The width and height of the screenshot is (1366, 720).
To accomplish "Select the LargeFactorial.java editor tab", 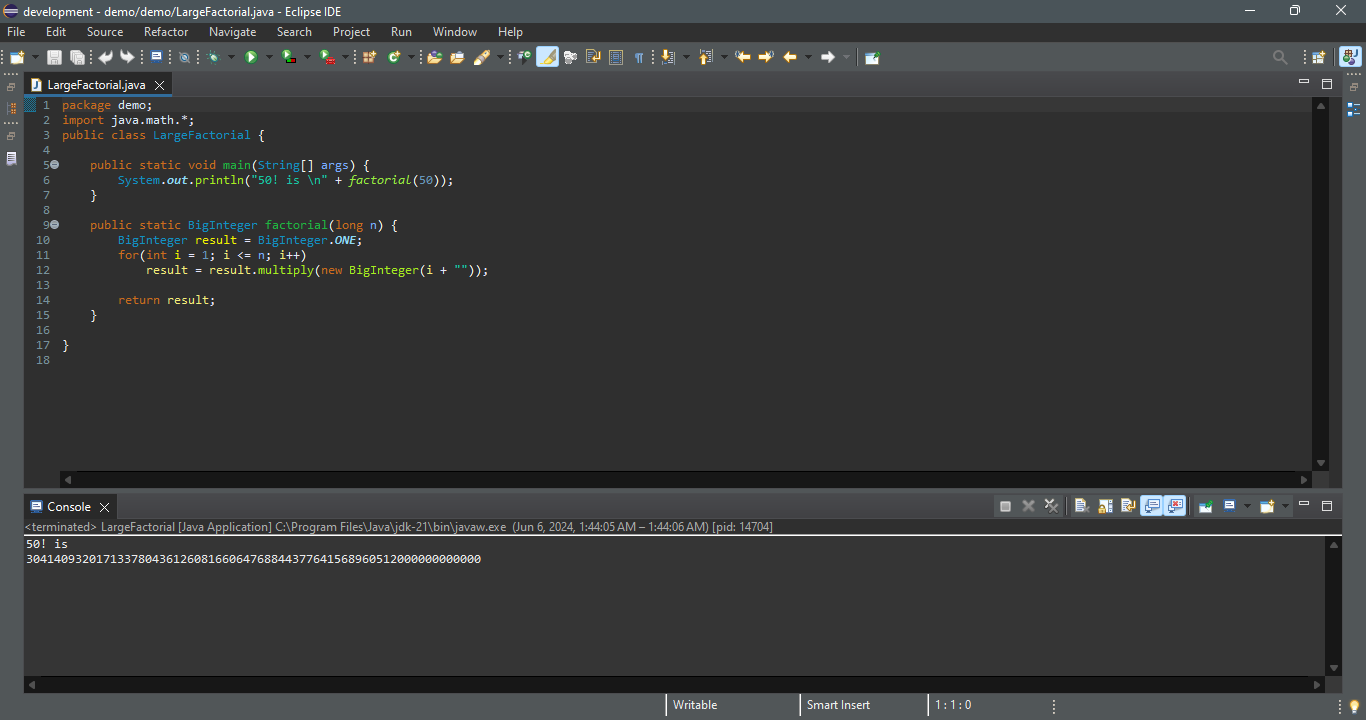I will [95, 85].
